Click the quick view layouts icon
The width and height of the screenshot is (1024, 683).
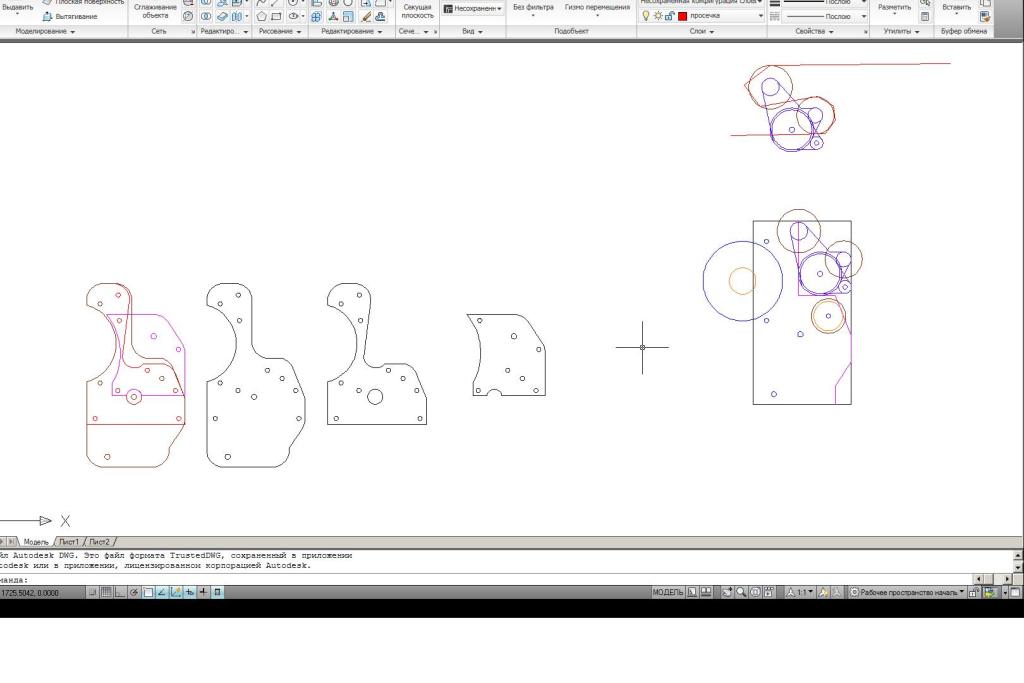pos(692,592)
